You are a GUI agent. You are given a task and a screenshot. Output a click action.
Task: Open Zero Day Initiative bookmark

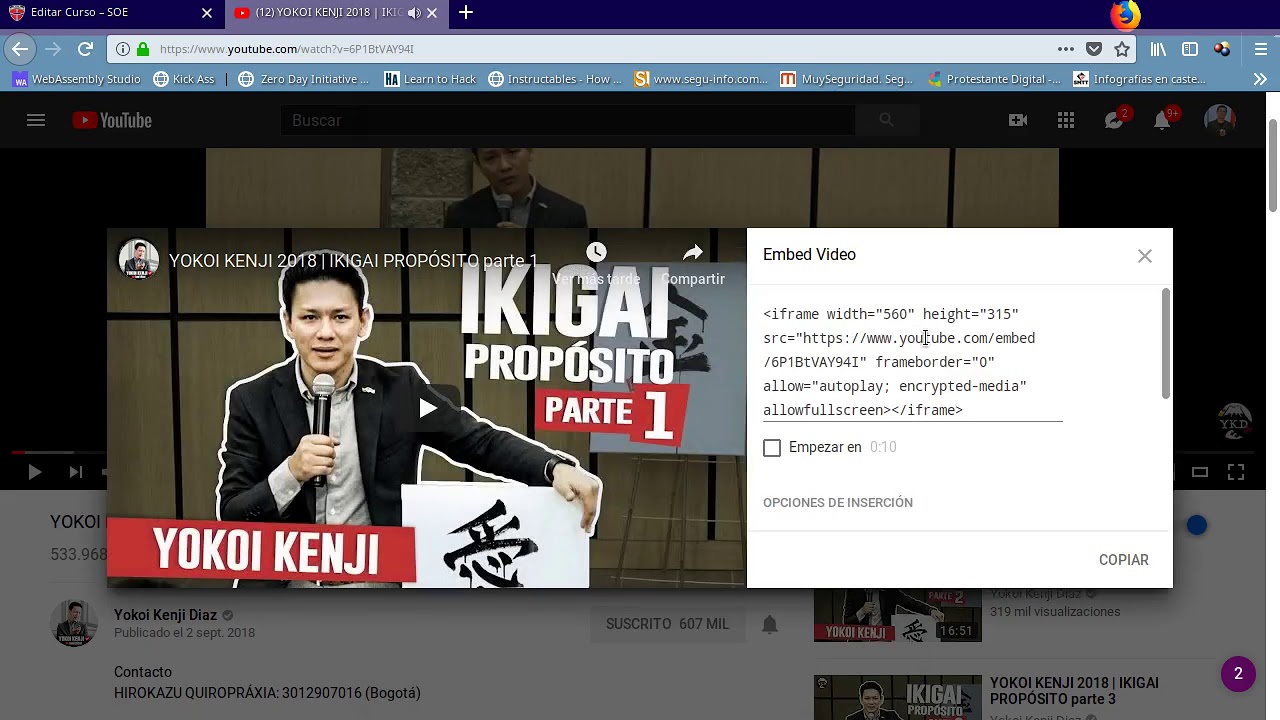(x=304, y=79)
